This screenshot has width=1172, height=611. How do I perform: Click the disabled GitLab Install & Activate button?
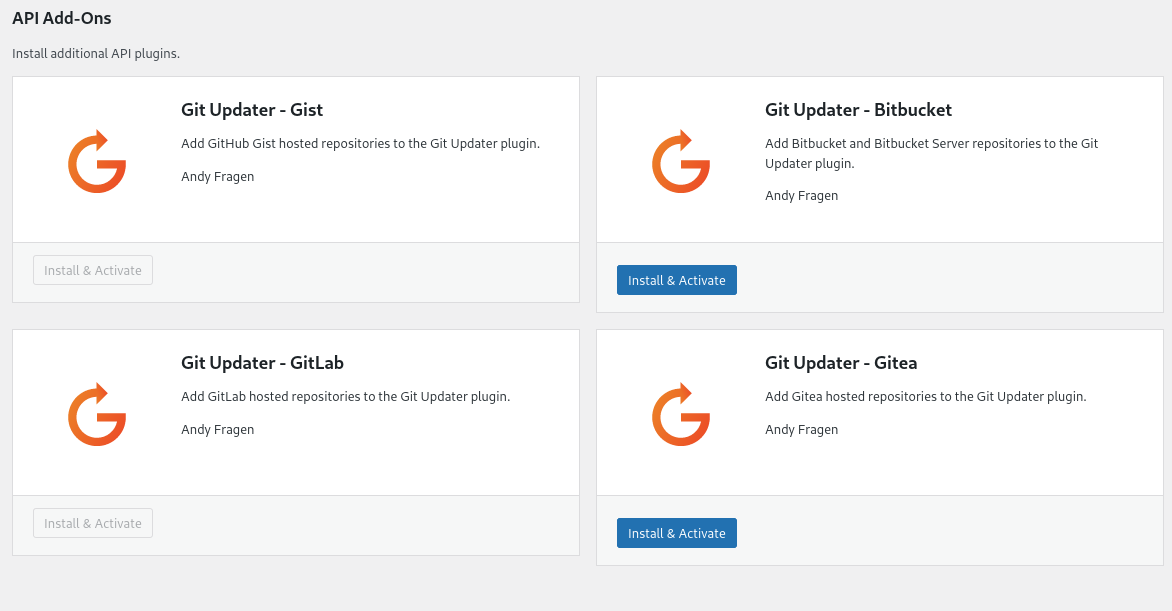92,522
